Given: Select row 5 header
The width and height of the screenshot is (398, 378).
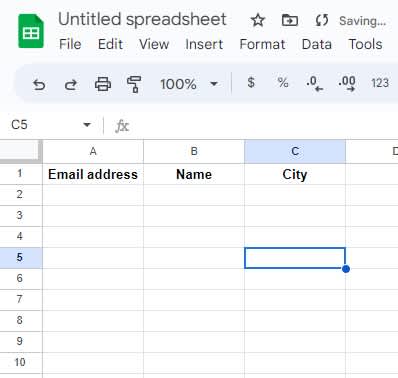Looking at the screenshot, I should tap(20, 258).
